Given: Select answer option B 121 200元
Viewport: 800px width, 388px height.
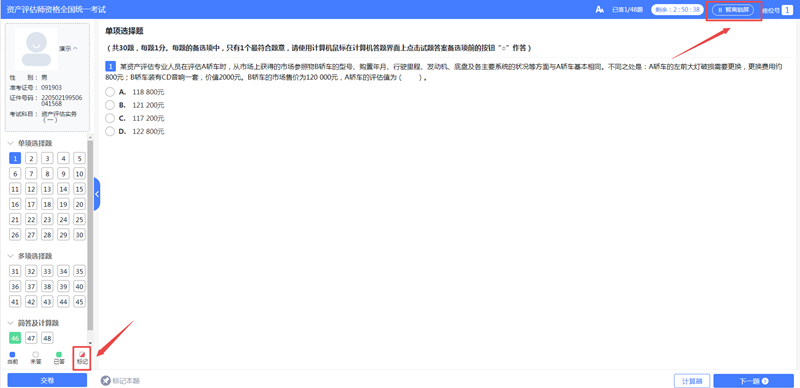Looking at the screenshot, I should [110, 105].
